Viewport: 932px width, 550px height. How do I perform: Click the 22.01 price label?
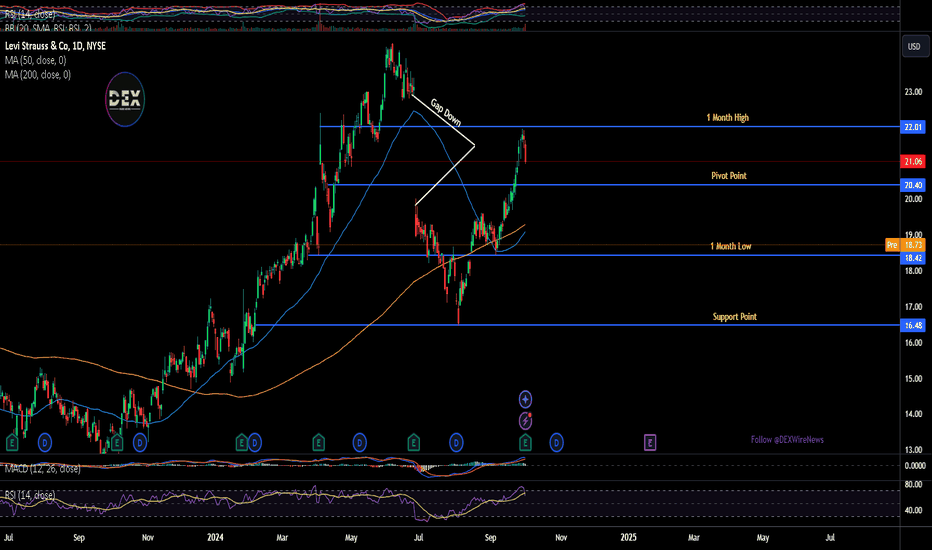[913, 127]
